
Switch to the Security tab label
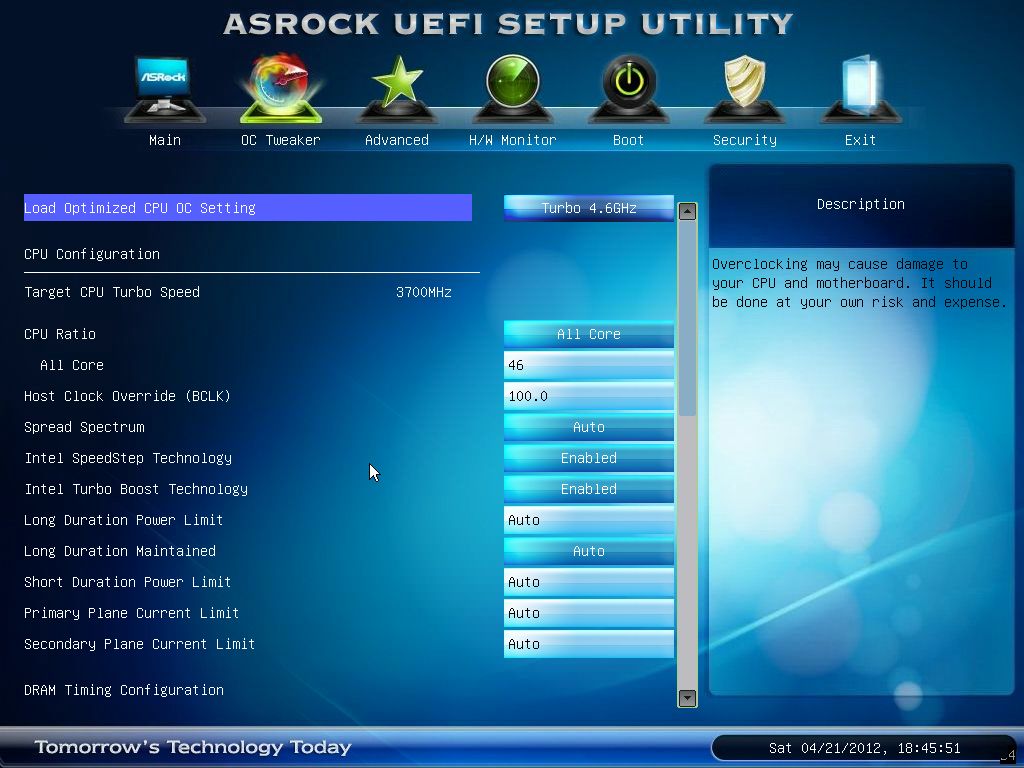coord(744,140)
